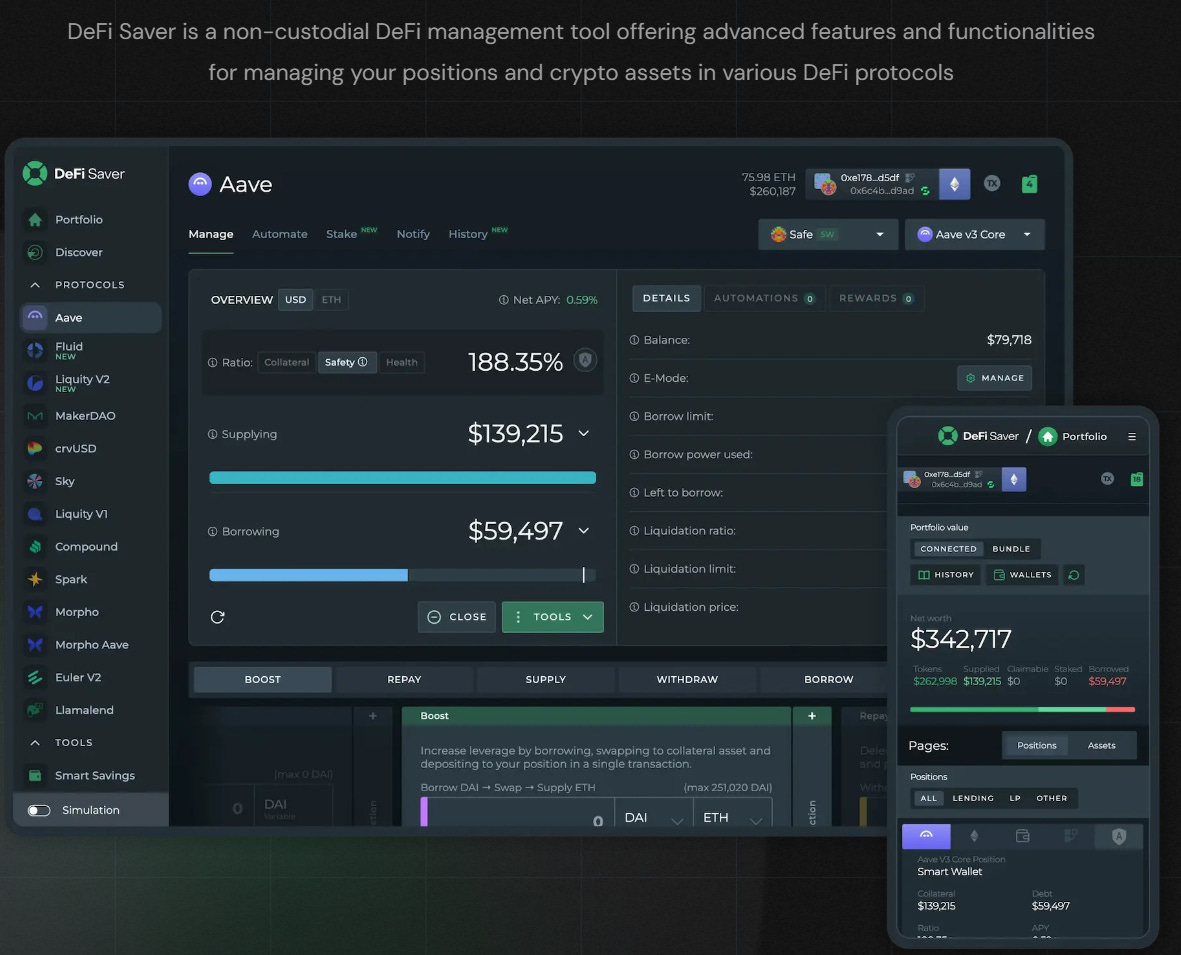
Task: Select CONNECTED portfolio value mode
Action: [x=948, y=548]
